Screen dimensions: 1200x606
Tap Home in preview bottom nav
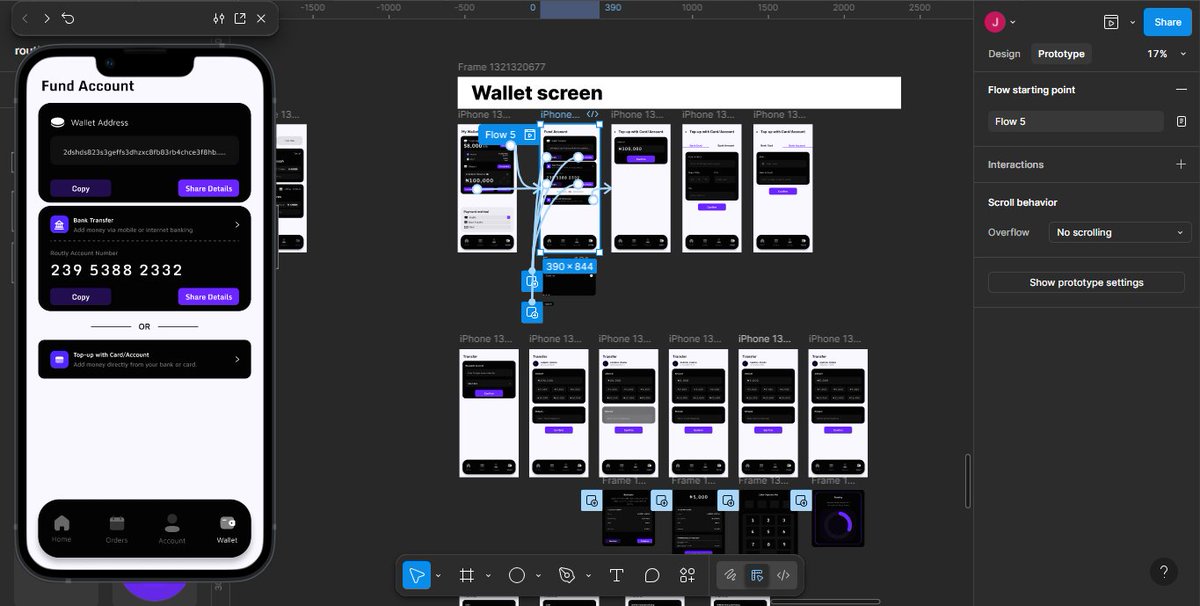pos(61,529)
